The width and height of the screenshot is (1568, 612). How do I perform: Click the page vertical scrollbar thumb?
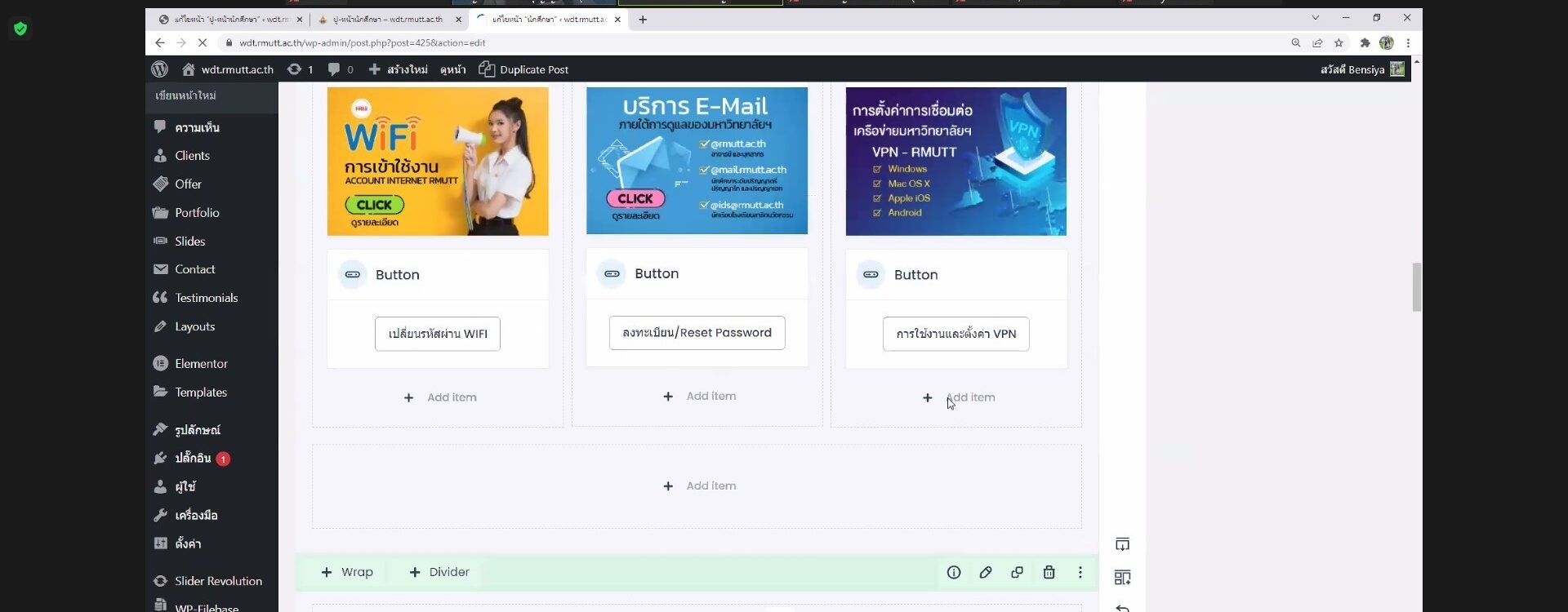point(1416,287)
